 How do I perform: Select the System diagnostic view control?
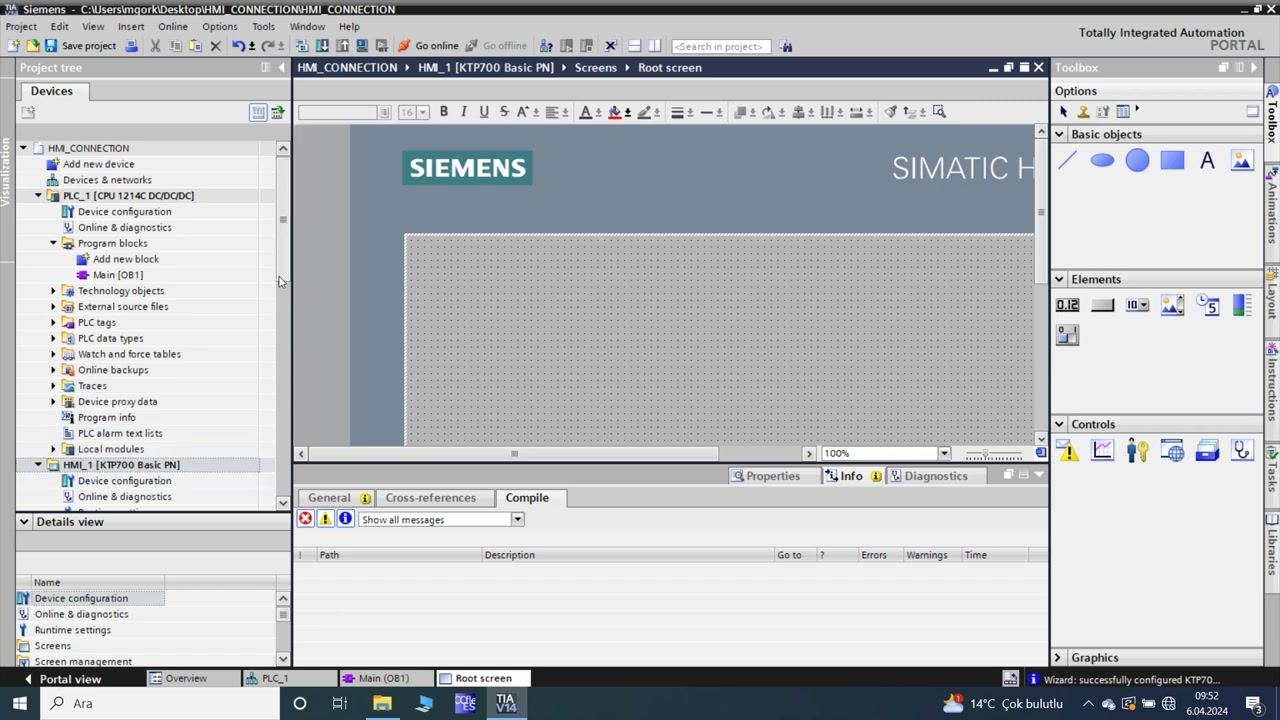[x=1242, y=451]
